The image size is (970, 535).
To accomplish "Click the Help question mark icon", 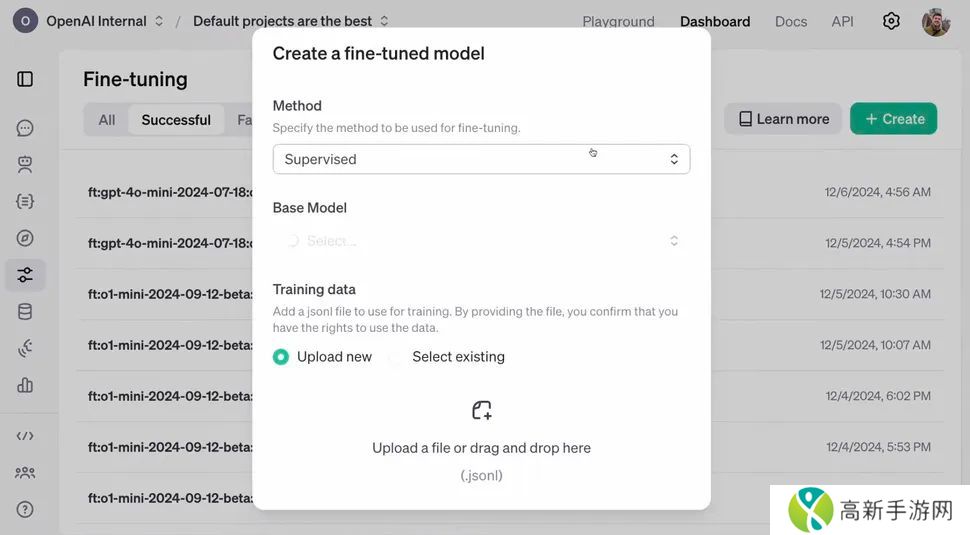I will [25, 509].
